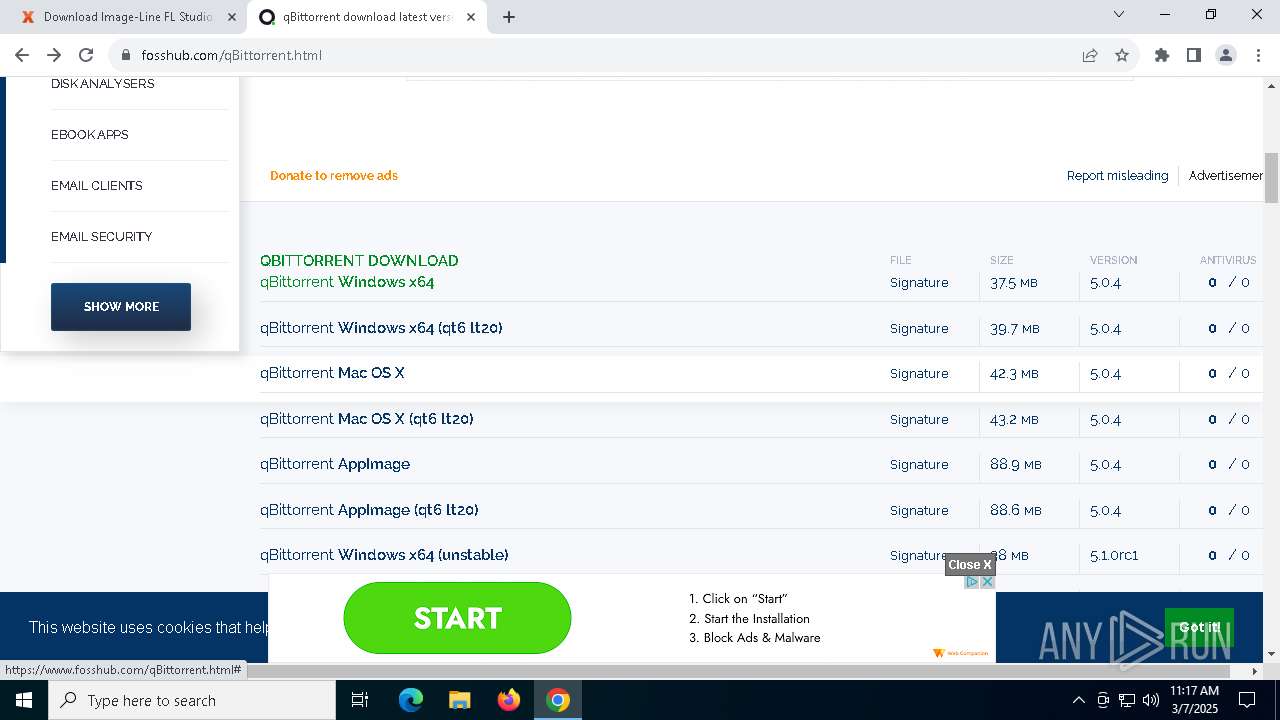
Task: Download qBittorrent Windows x64 (qt6 lt20)
Action: coord(381,328)
